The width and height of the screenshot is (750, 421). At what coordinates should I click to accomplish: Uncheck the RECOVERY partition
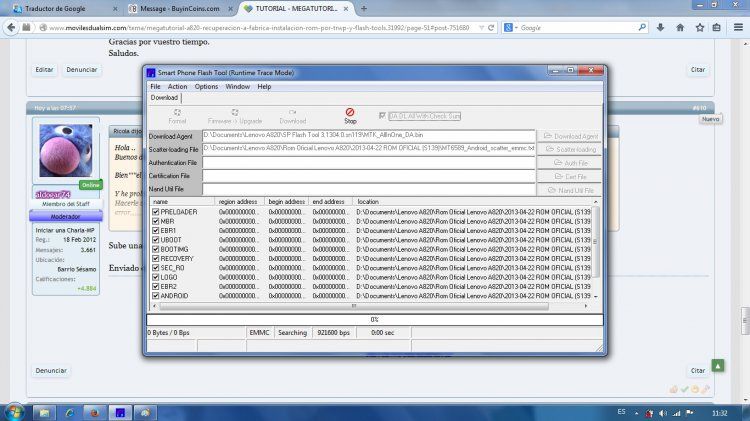pos(155,258)
